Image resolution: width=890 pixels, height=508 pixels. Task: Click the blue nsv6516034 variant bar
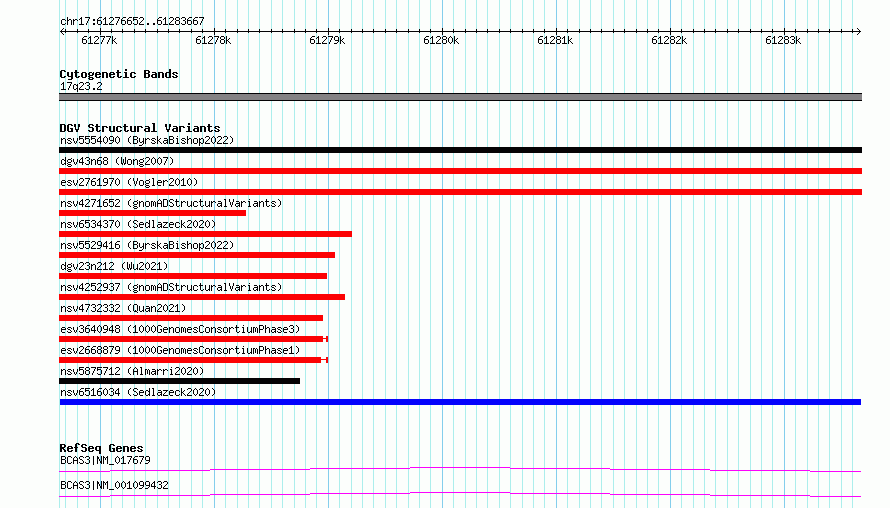[460, 402]
